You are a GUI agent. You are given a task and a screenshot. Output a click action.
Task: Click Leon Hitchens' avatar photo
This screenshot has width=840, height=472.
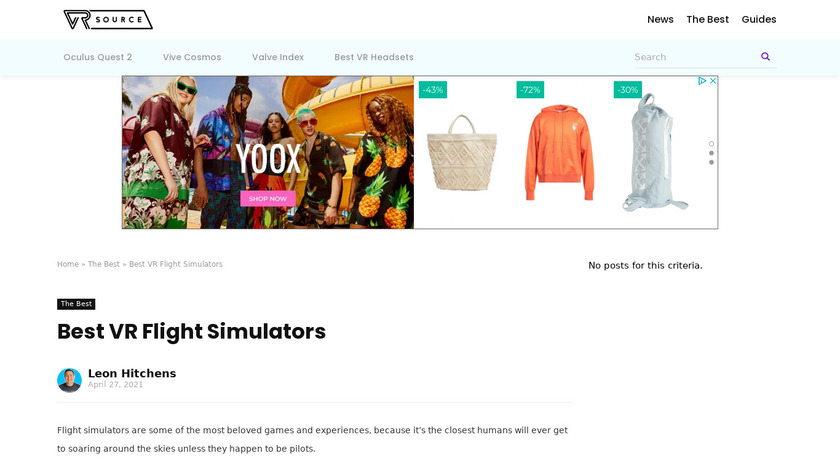69,380
